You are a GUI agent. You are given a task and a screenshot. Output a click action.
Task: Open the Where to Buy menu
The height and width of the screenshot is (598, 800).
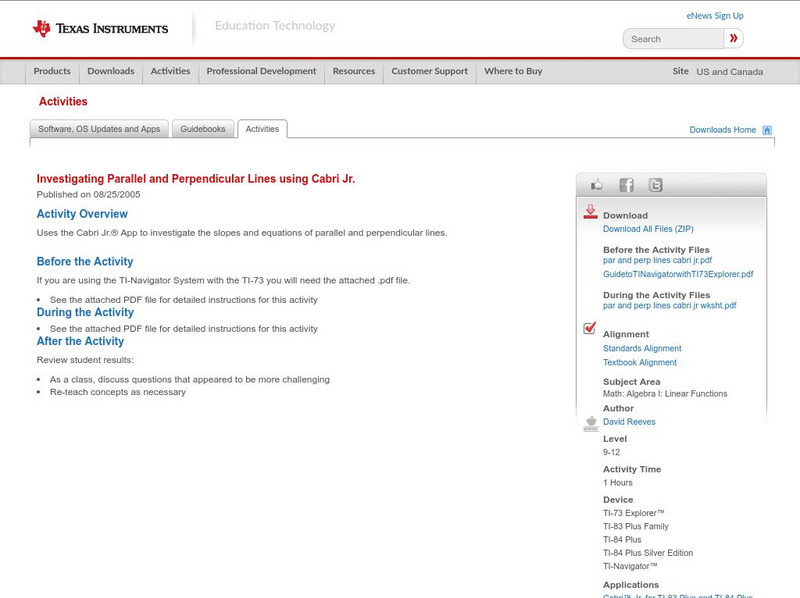click(513, 71)
